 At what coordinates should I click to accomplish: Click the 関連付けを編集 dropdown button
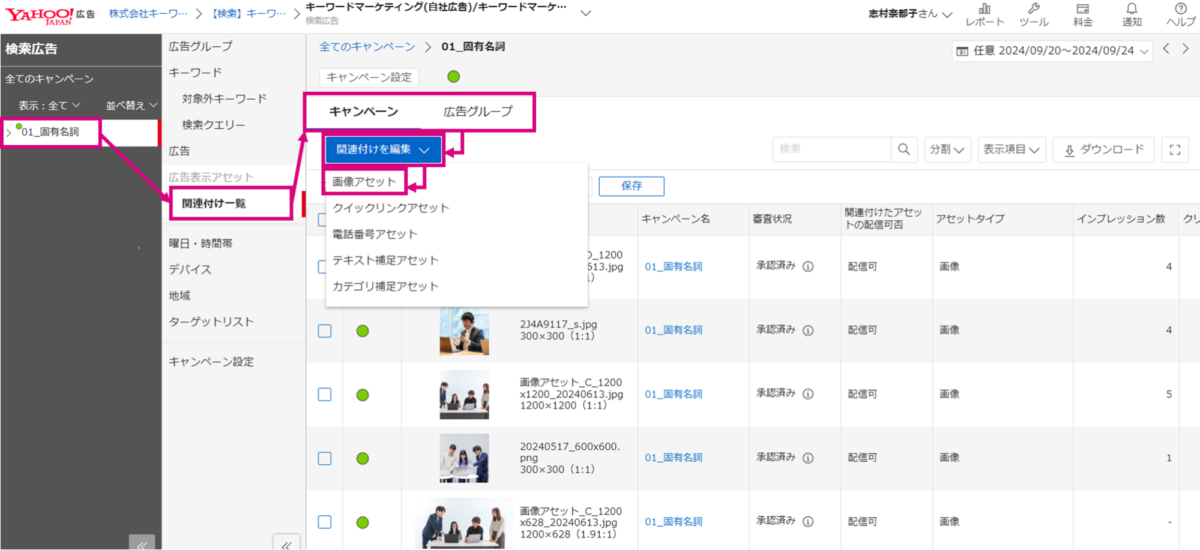pyautogui.click(x=383, y=149)
